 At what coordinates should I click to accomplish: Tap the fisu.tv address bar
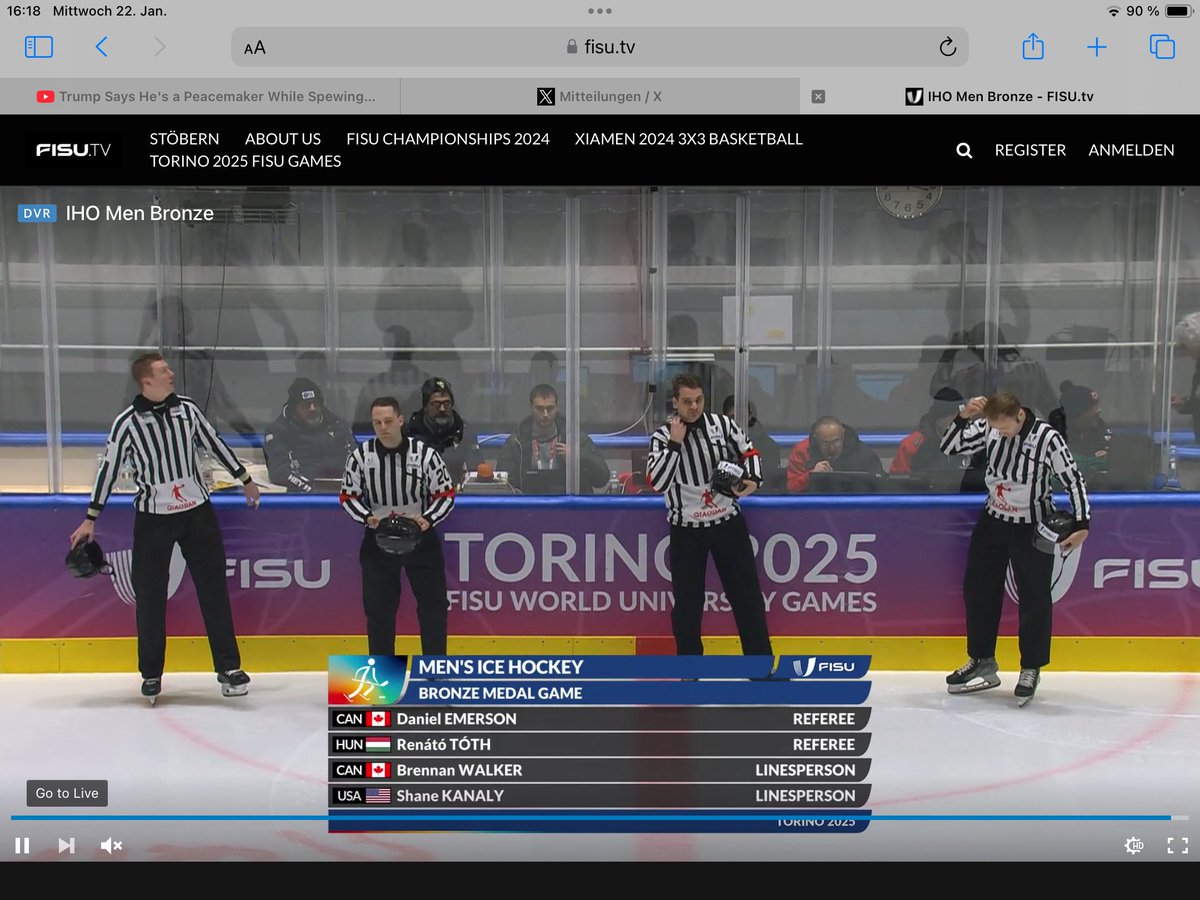point(600,47)
